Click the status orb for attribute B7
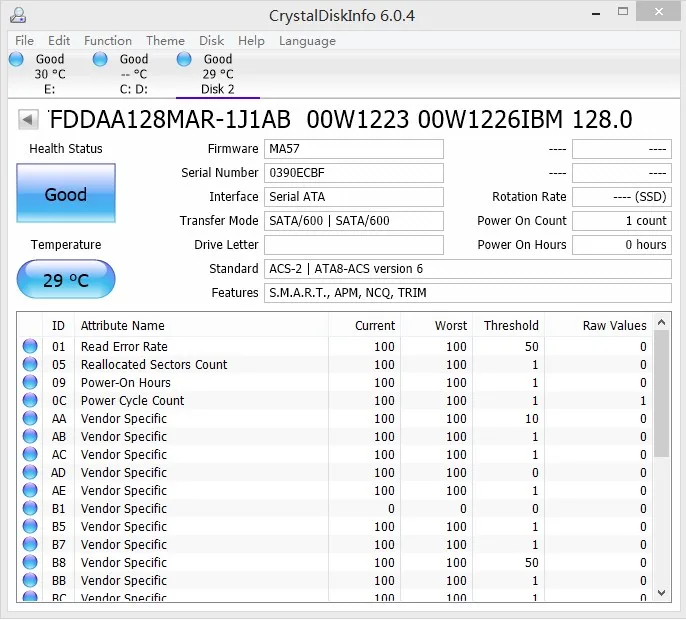The height and width of the screenshot is (620, 686). point(30,544)
